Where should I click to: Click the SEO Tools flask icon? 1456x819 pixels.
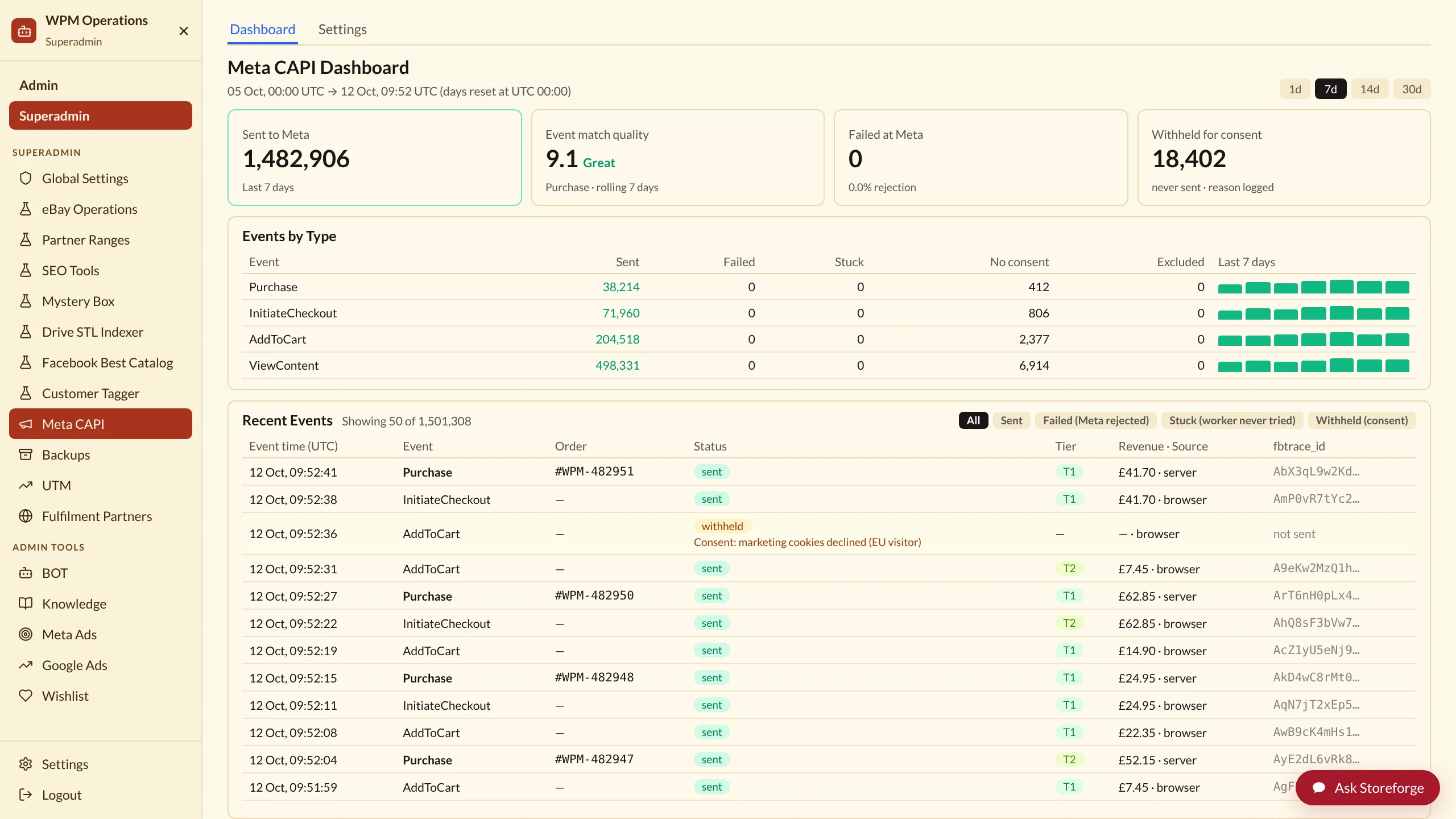click(x=26, y=270)
